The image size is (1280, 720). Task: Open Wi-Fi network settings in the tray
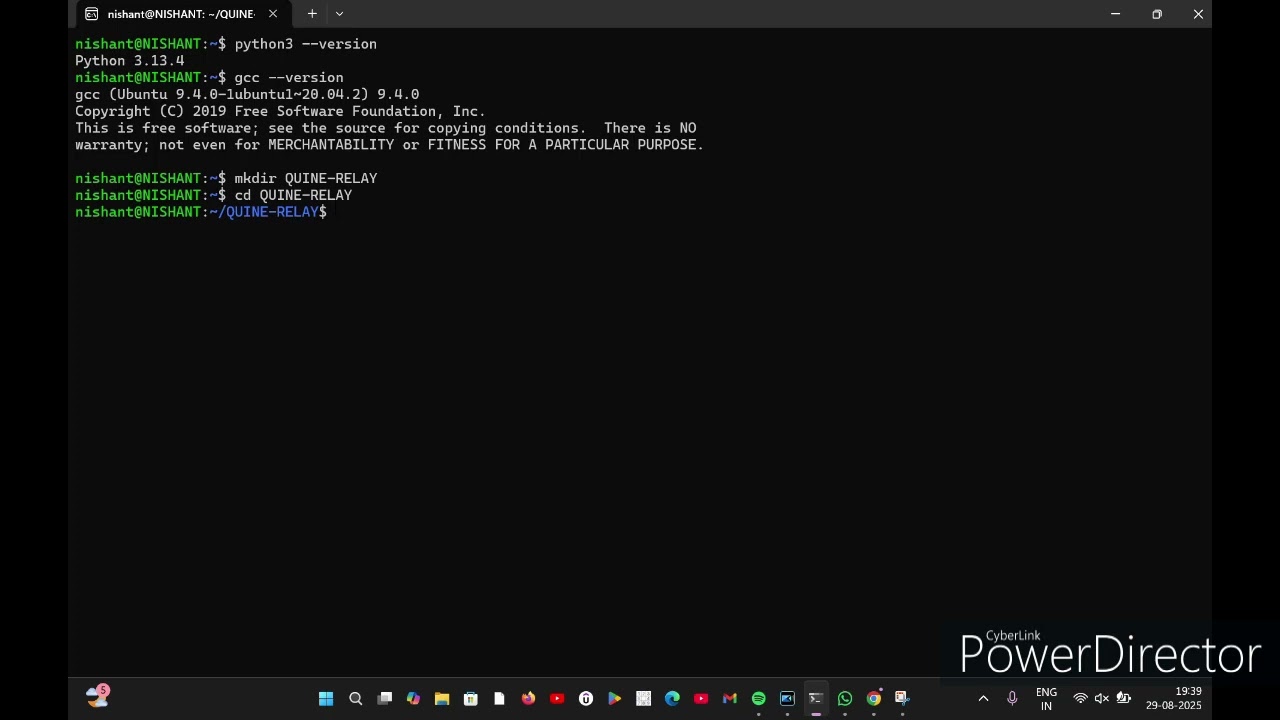pos(1080,698)
